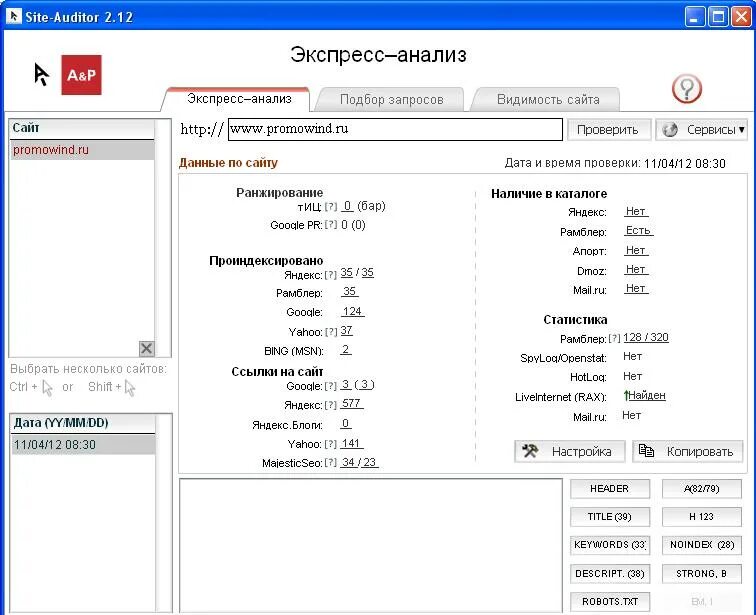Open Google indexed 124 link

(x=352, y=311)
